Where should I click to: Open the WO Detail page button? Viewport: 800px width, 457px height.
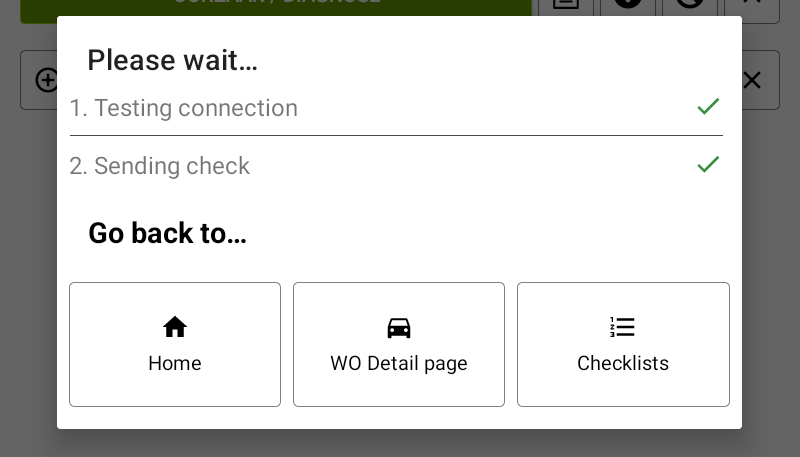pyautogui.click(x=398, y=344)
